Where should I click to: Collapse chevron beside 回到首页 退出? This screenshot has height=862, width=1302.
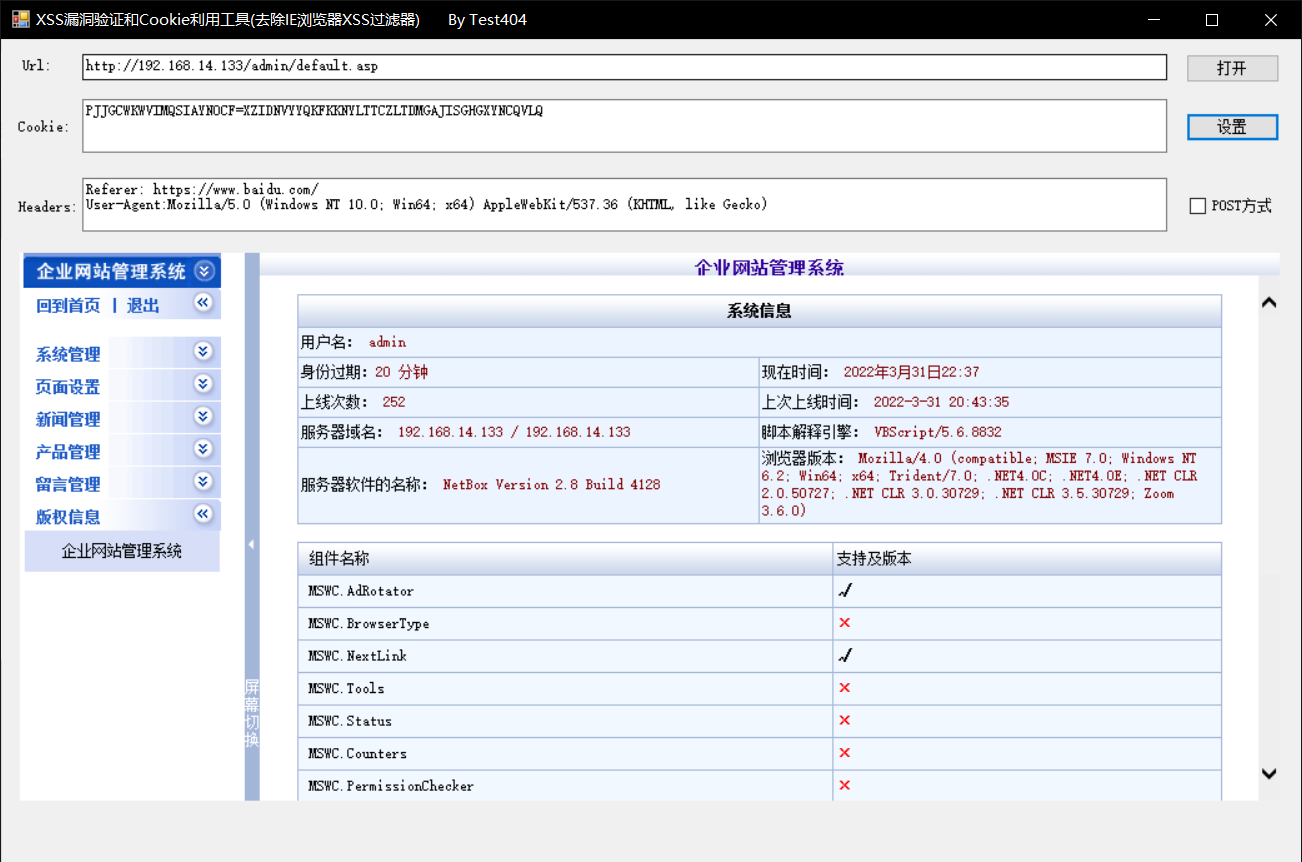[x=204, y=303]
